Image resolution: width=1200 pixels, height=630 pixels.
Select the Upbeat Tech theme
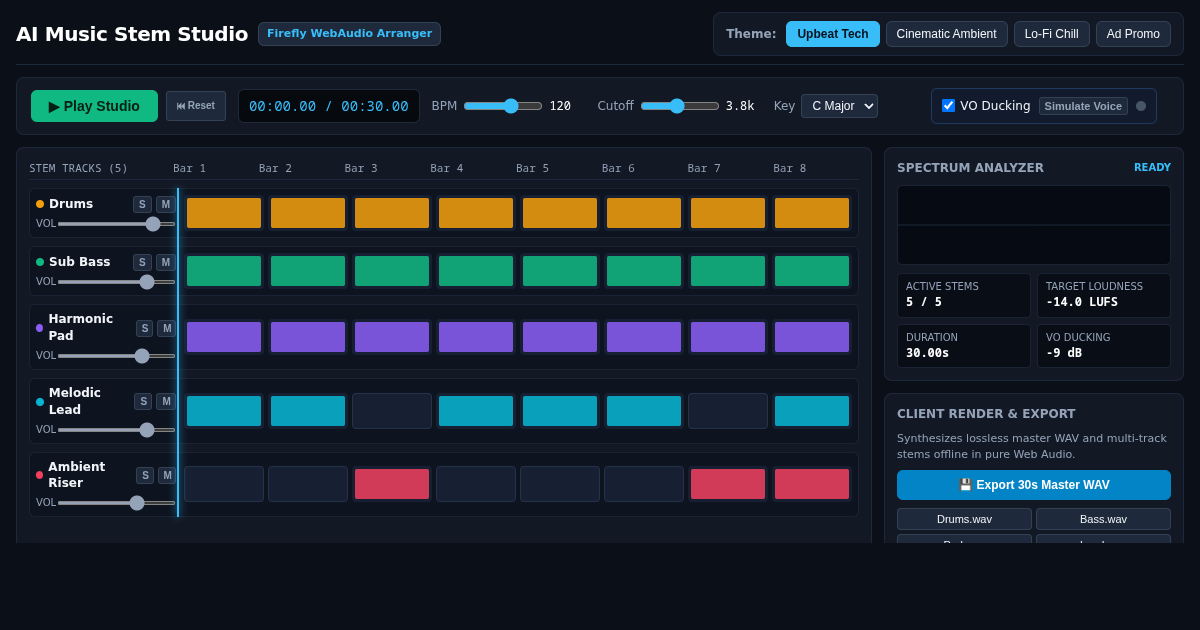pyautogui.click(x=833, y=34)
